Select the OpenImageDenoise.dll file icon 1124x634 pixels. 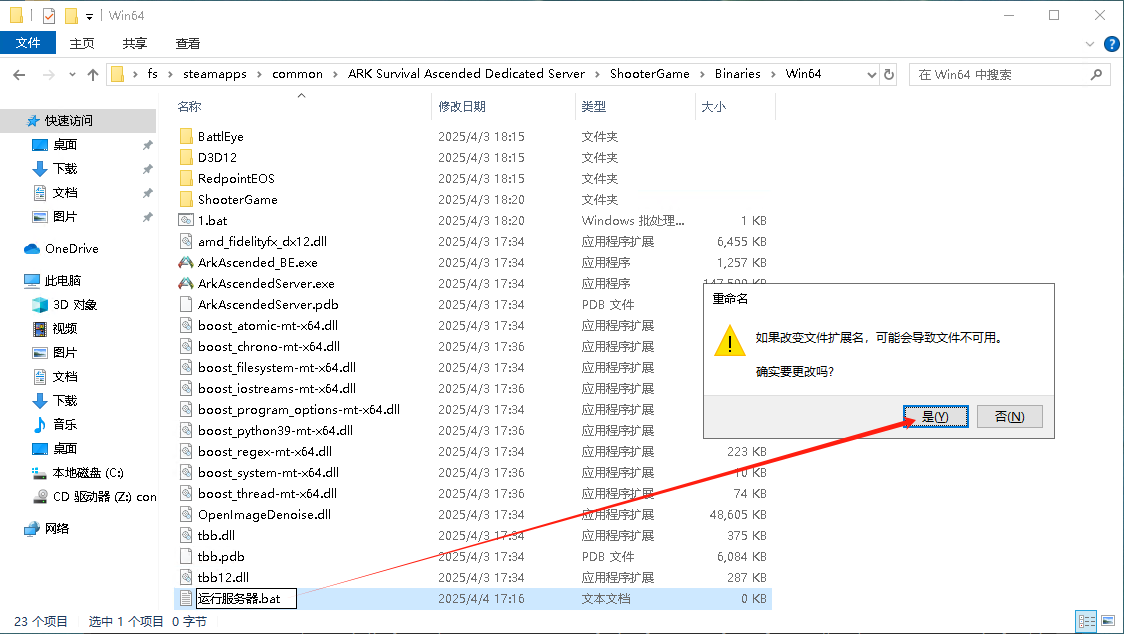pyautogui.click(x=186, y=514)
